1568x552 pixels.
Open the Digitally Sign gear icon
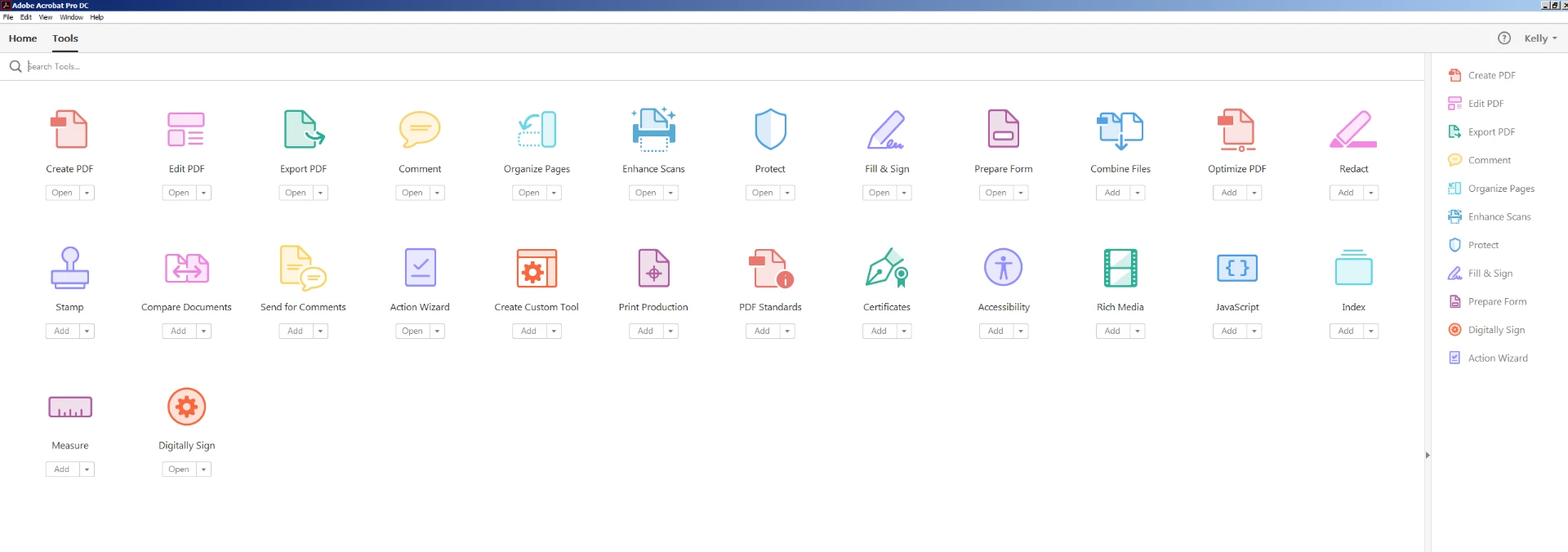click(186, 407)
